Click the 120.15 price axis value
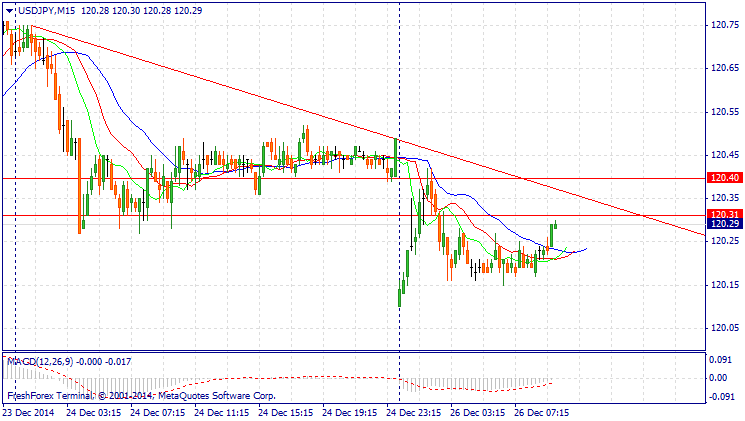The height and width of the screenshot is (421, 745). coord(725,285)
